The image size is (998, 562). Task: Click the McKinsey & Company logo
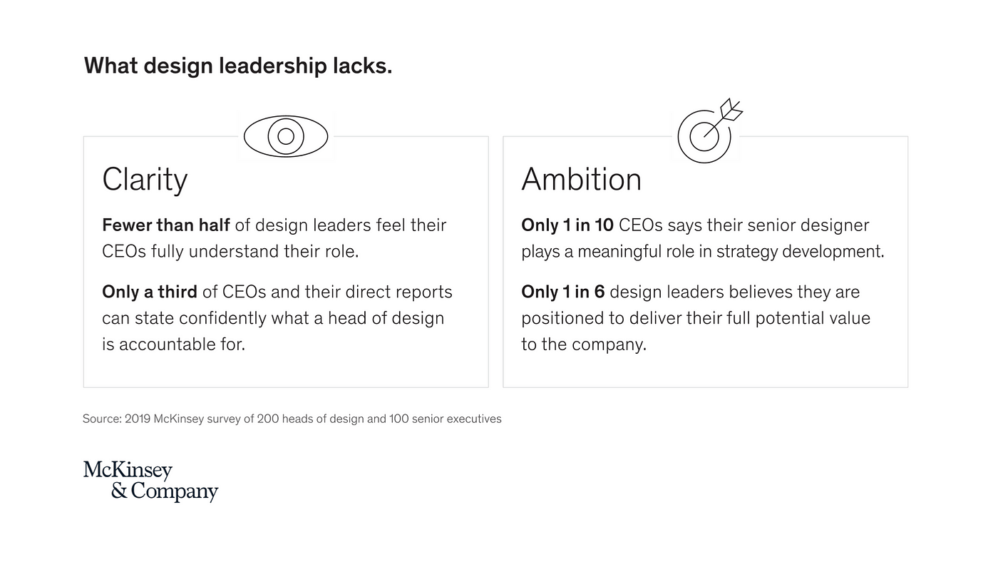[151, 481]
